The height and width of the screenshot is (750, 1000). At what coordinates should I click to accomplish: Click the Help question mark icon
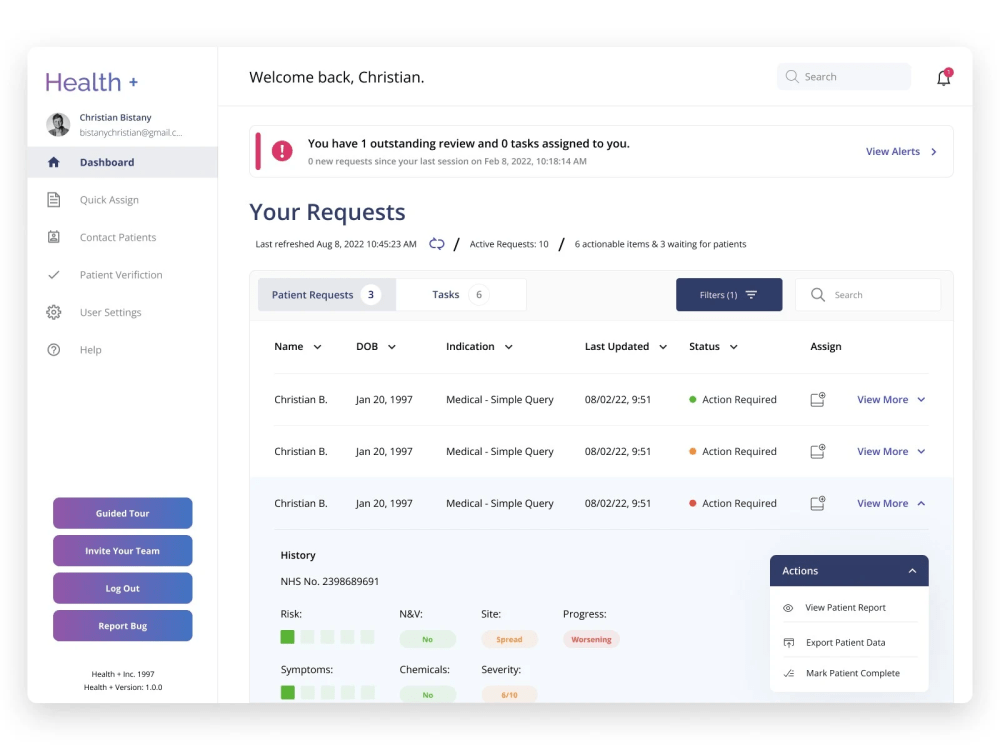pyautogui.click(x=54, y=349)
